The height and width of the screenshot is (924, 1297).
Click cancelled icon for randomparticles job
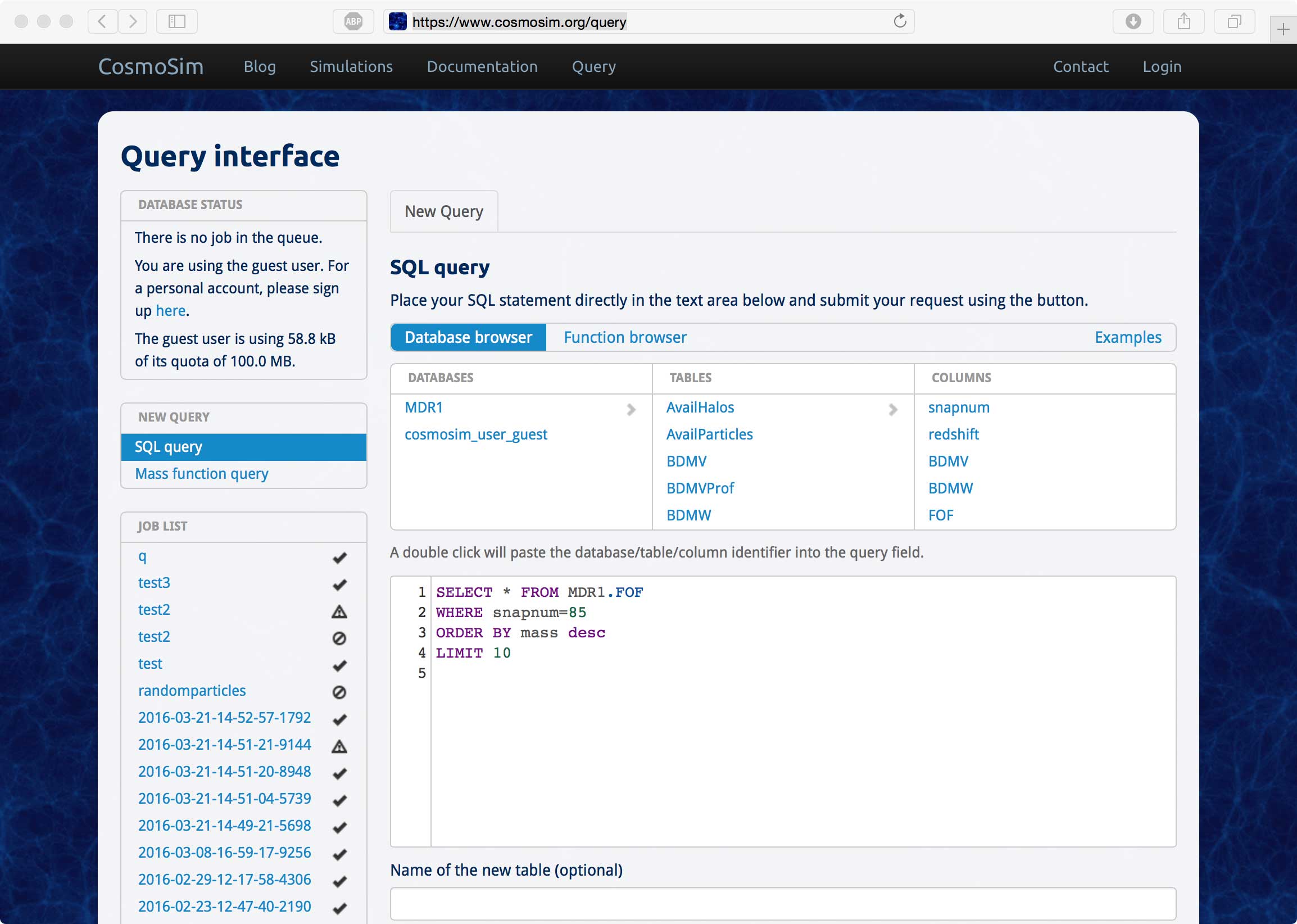339,692
